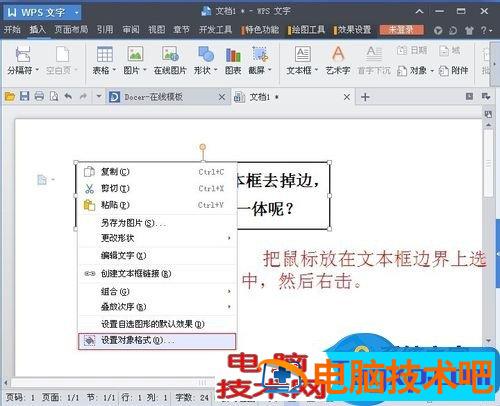Expand the 形状 dropdown arrow
Viewport: 500px width, 406px height.
215,70
